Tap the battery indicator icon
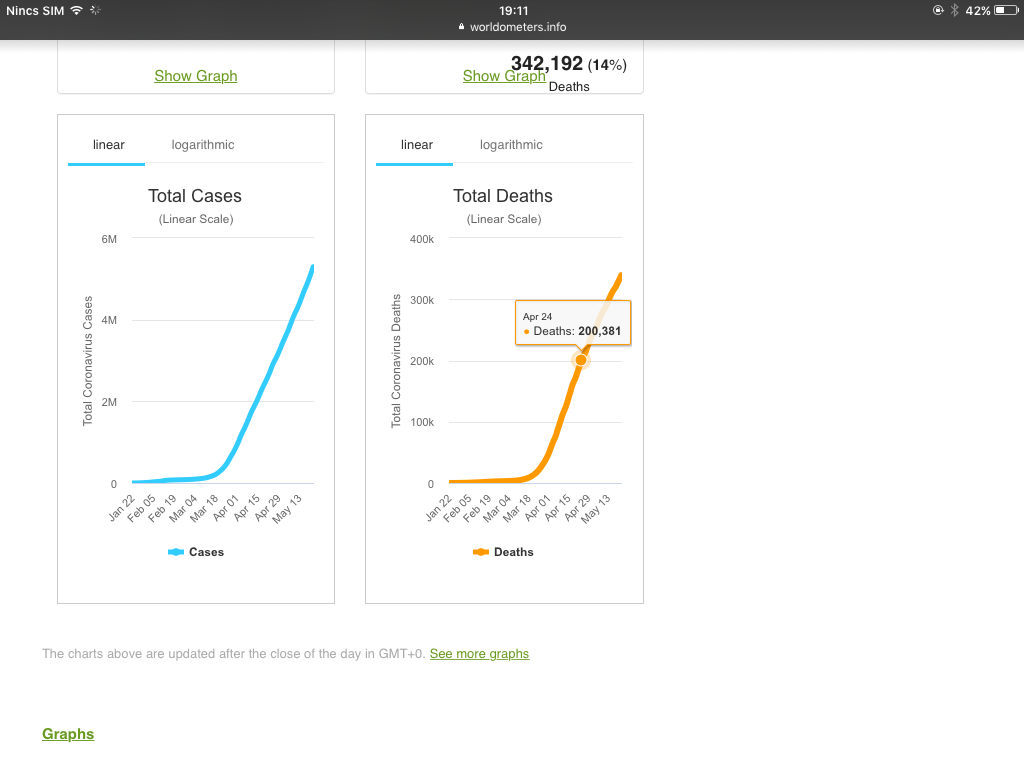The height and width of the screenshot is (768, 1024). pyautogui.click(x=1006, y=10)
